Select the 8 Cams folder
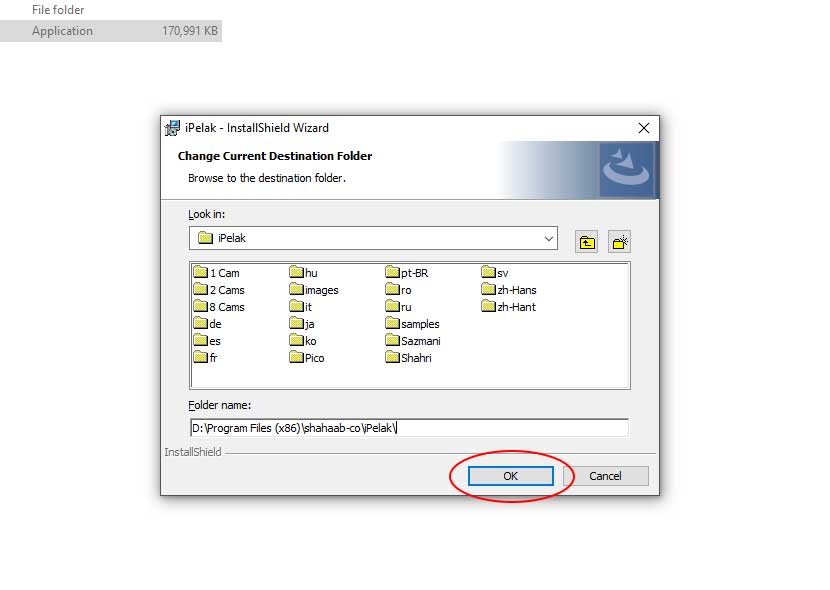The width and height of the screenshot is (830, 590). 219,307
